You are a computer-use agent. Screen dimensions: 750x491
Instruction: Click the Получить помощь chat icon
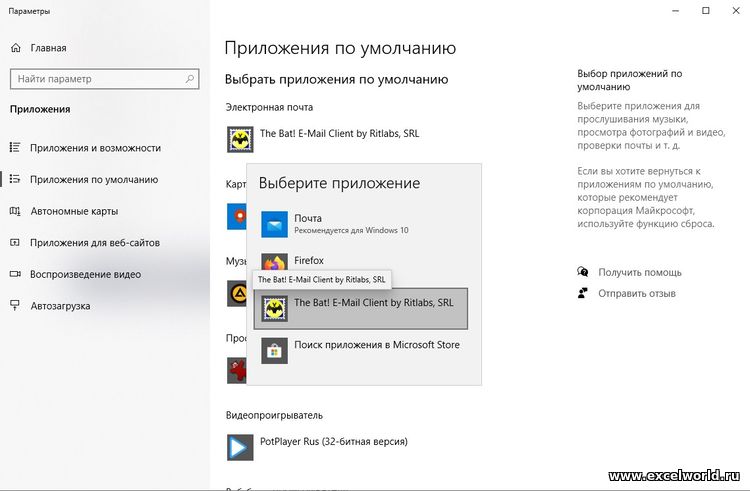(x=583, y=272)
